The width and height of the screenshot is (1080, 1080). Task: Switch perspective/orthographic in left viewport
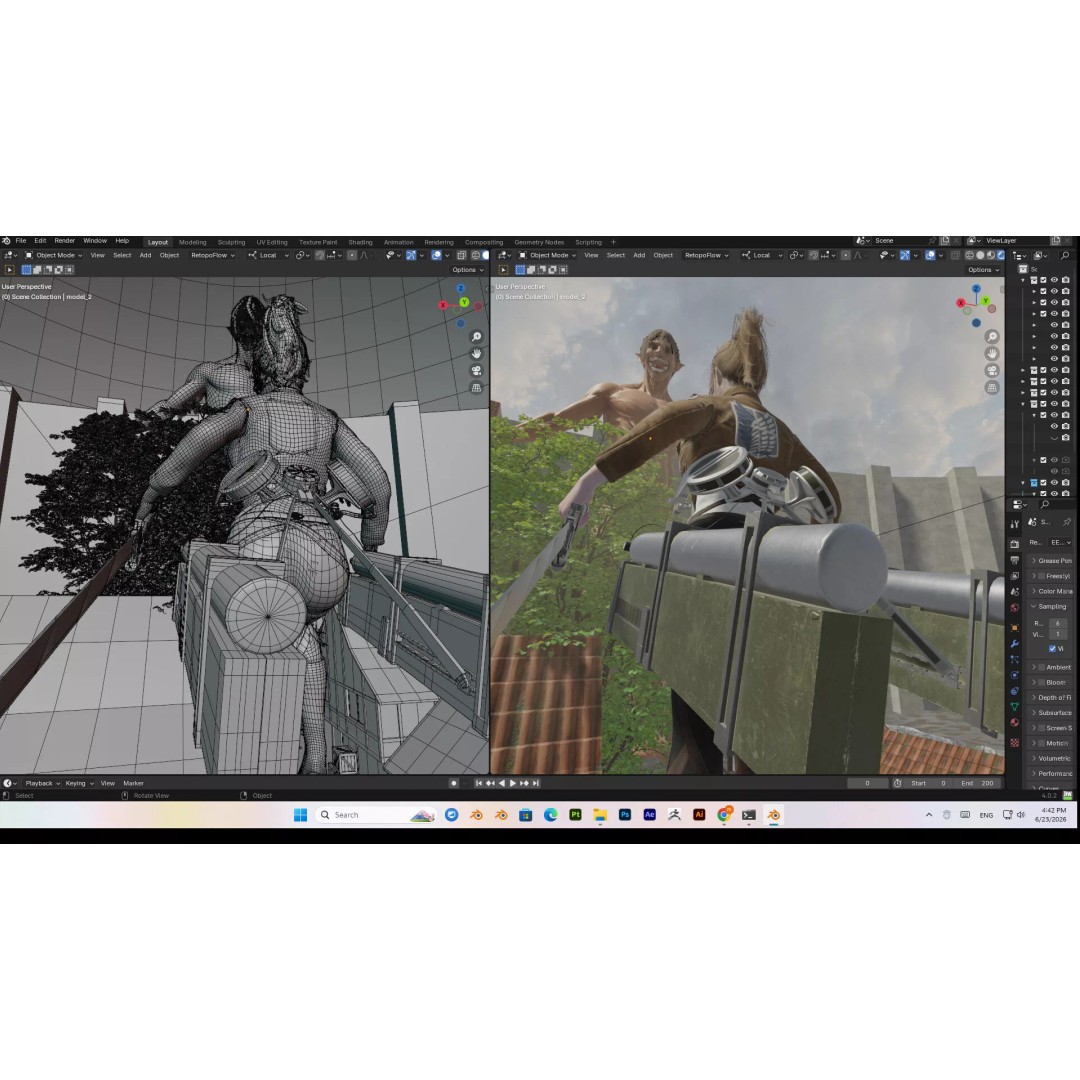click(476, 388)
